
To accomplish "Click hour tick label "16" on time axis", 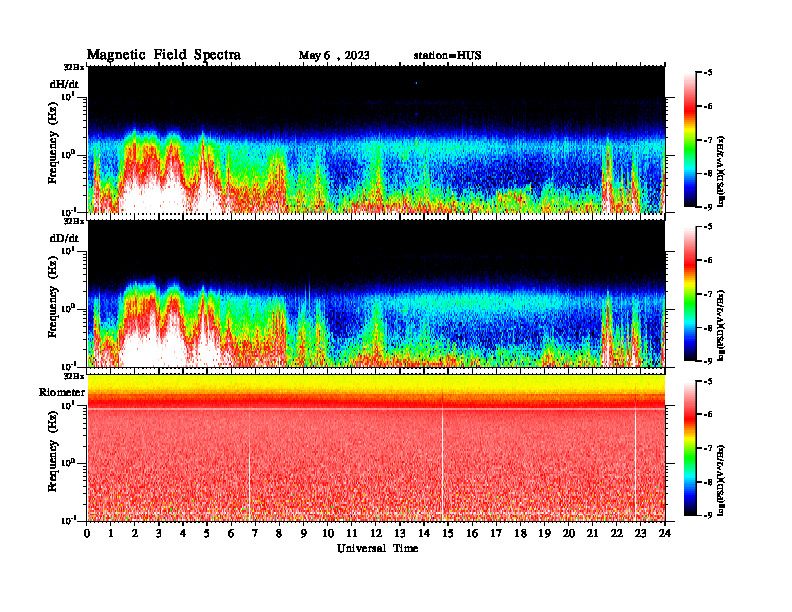I will (472, 533).
